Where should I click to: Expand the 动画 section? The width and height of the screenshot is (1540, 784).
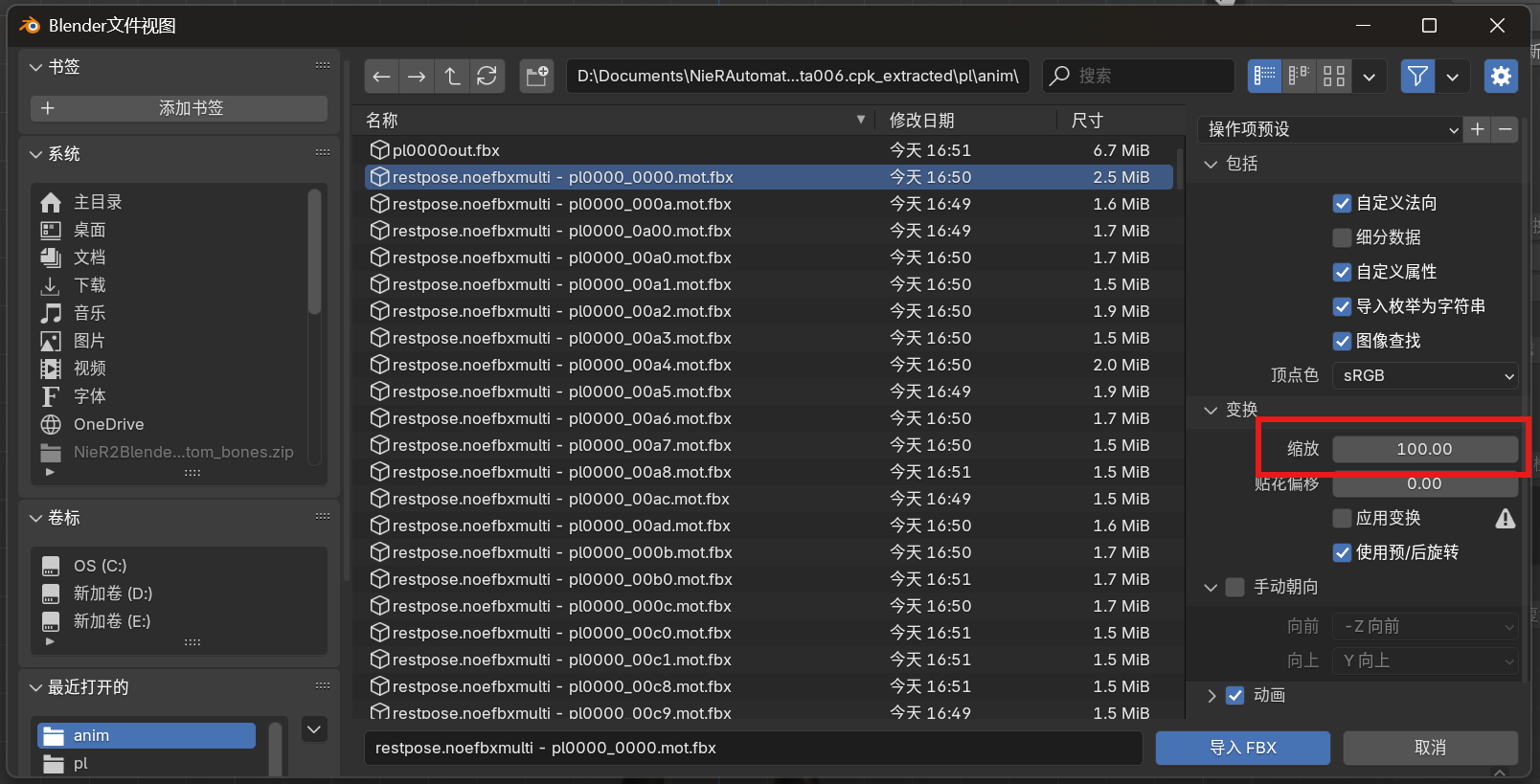1212,696
